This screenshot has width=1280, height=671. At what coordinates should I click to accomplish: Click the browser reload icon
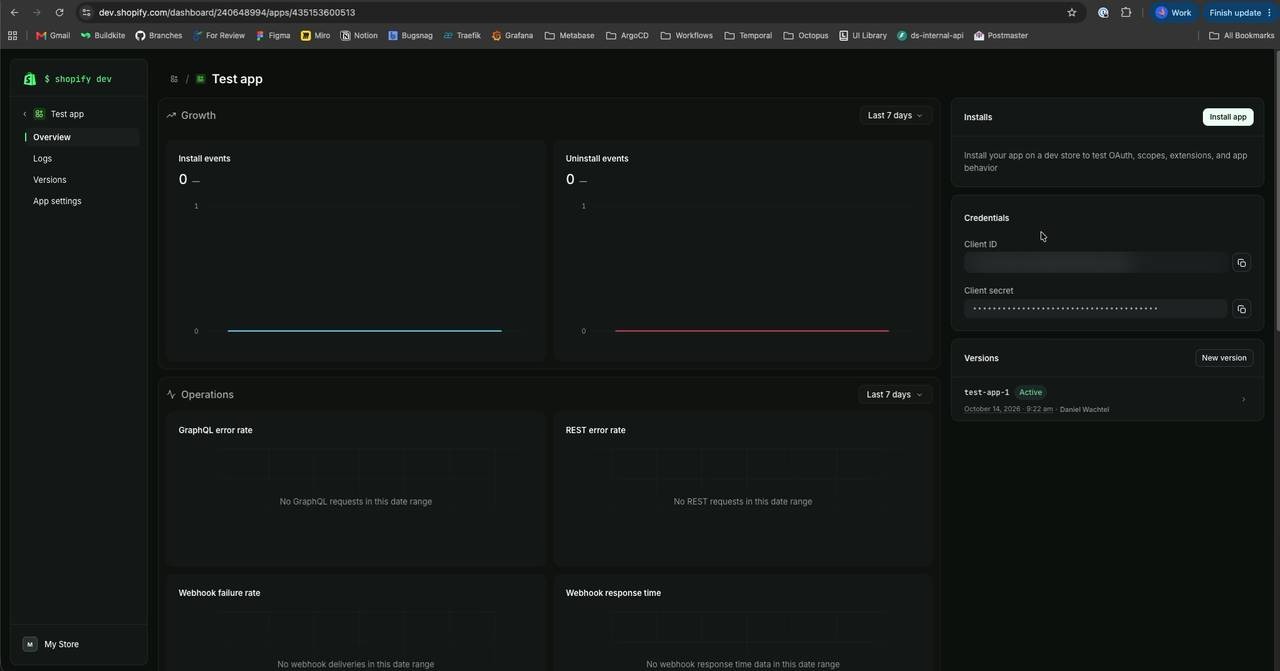(59, 12)
